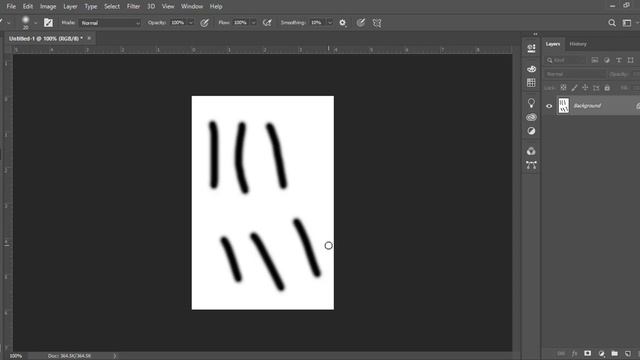Filter layers for shape layers icon
This screenshot has width=640, height=360.
tap(631, 60)
